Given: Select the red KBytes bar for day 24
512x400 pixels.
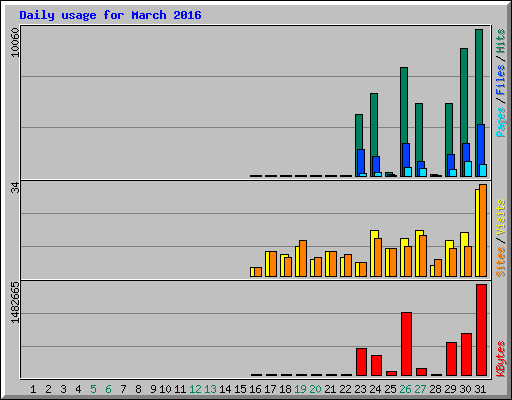Looking at the screenshot, I should pyautogui.click(x=376, y=365).
